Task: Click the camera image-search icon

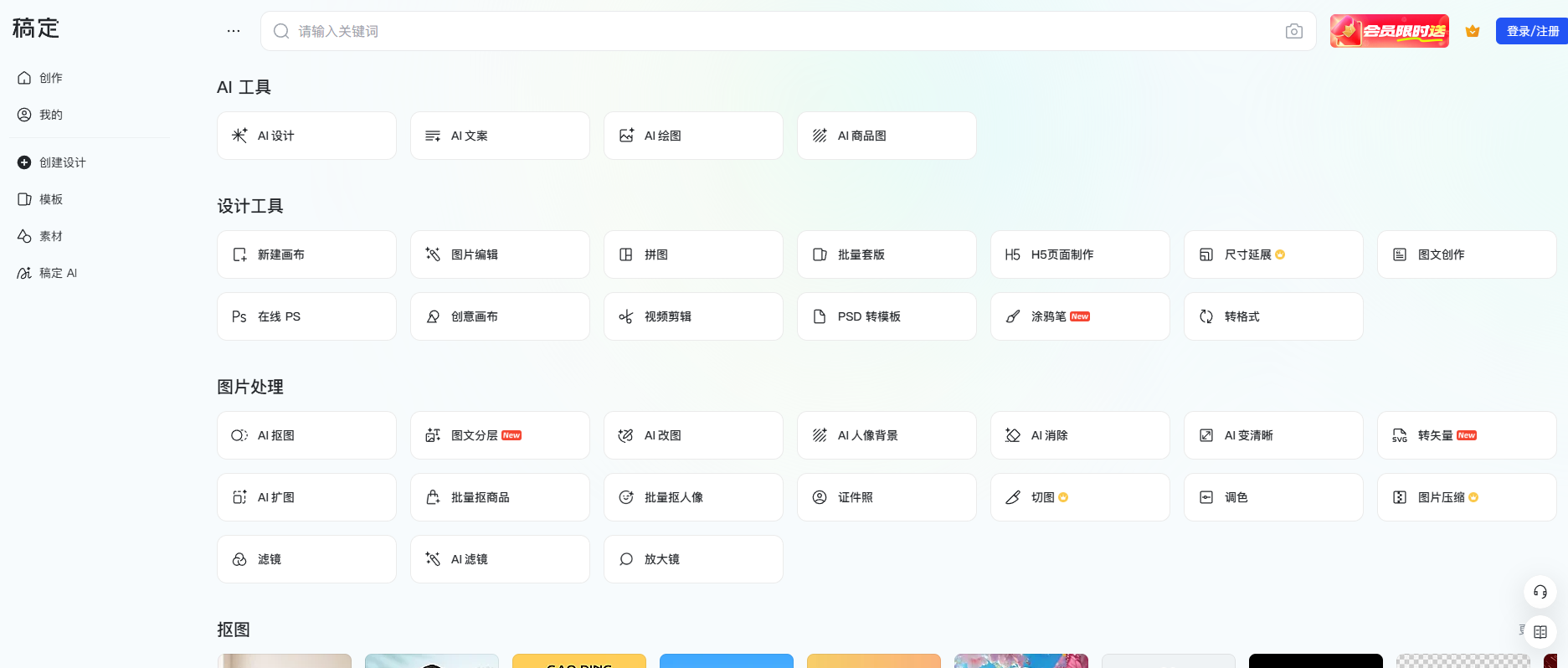Action: [x=1294, y=31]
